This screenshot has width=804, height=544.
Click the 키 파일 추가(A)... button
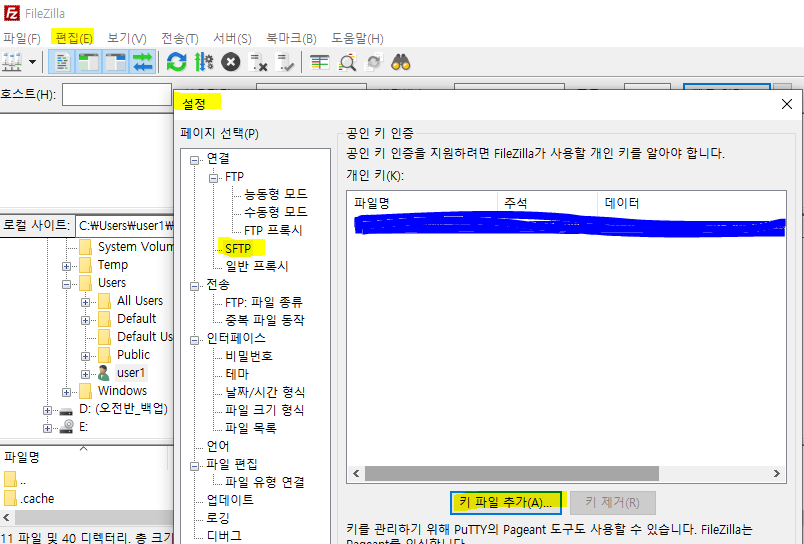pos(506,502)
